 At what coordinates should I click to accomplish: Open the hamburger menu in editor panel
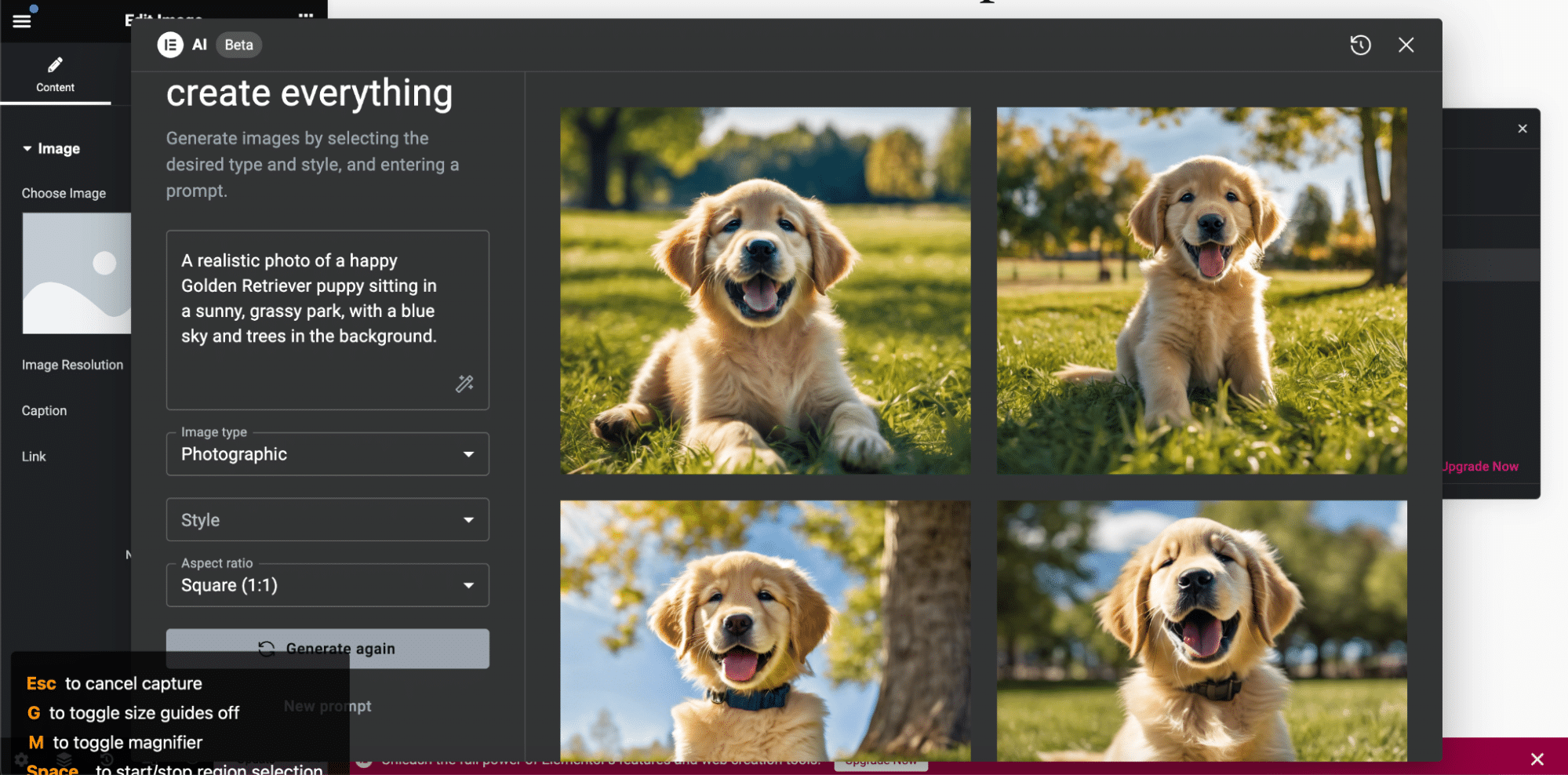(22, 21)
